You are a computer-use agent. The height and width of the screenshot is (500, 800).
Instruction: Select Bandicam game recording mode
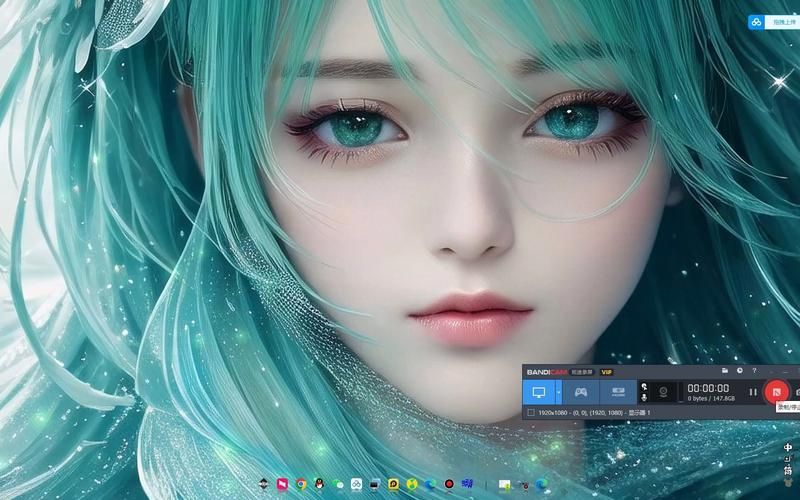tap(581, 392)
